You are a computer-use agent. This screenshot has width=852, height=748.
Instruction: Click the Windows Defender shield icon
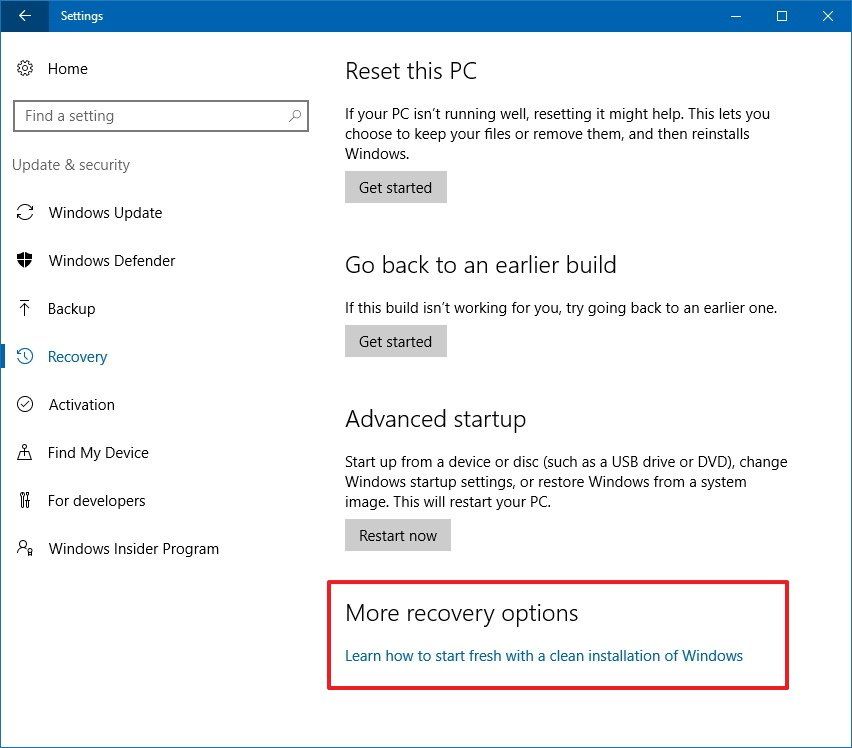(x=25, y=260)
